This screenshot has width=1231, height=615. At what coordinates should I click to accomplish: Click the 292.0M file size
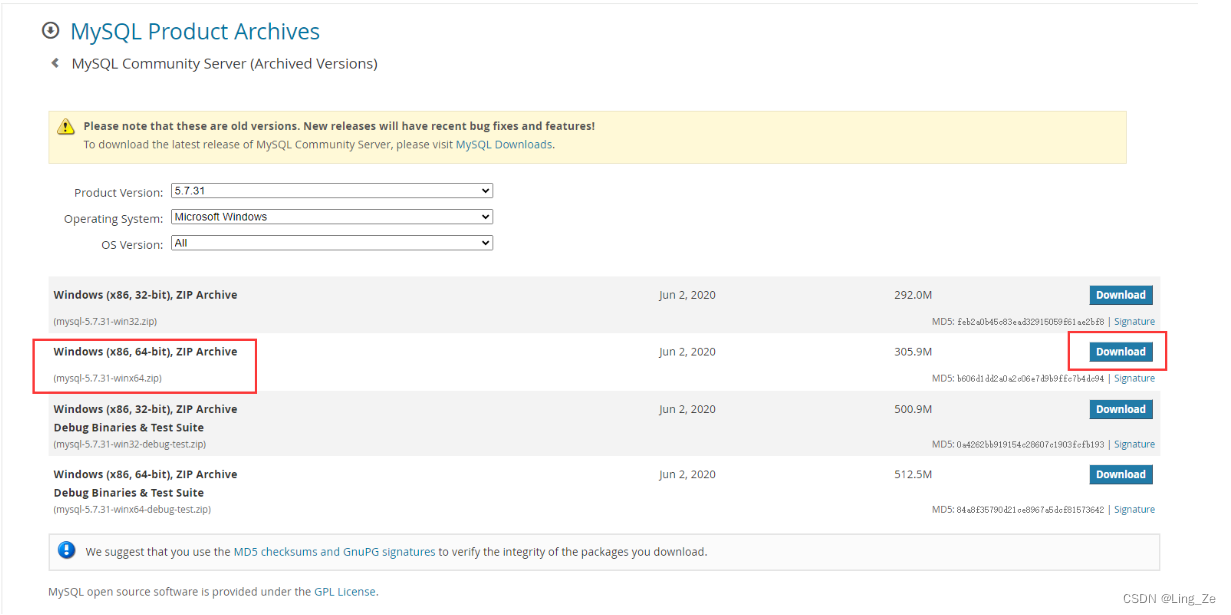913,295
